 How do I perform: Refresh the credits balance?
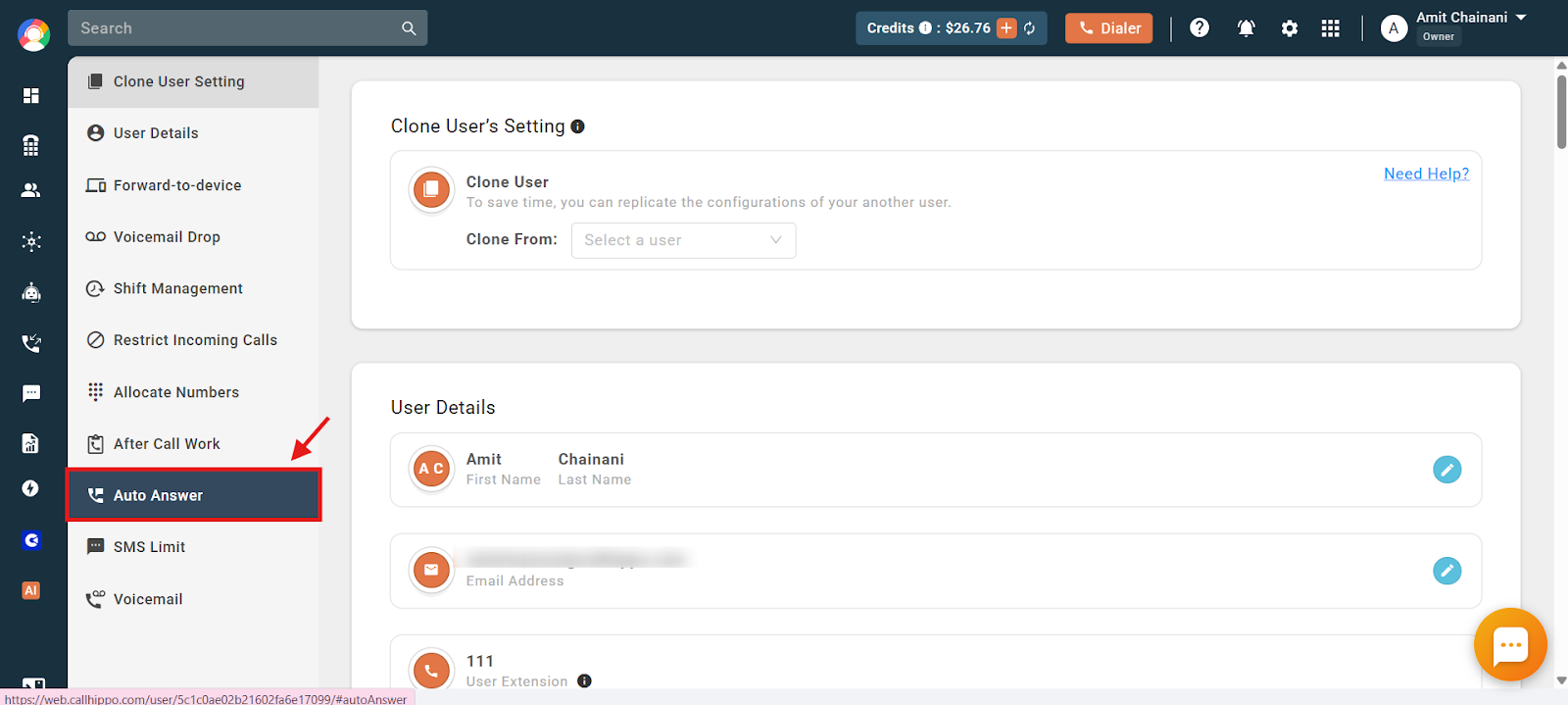(1030, 28)
